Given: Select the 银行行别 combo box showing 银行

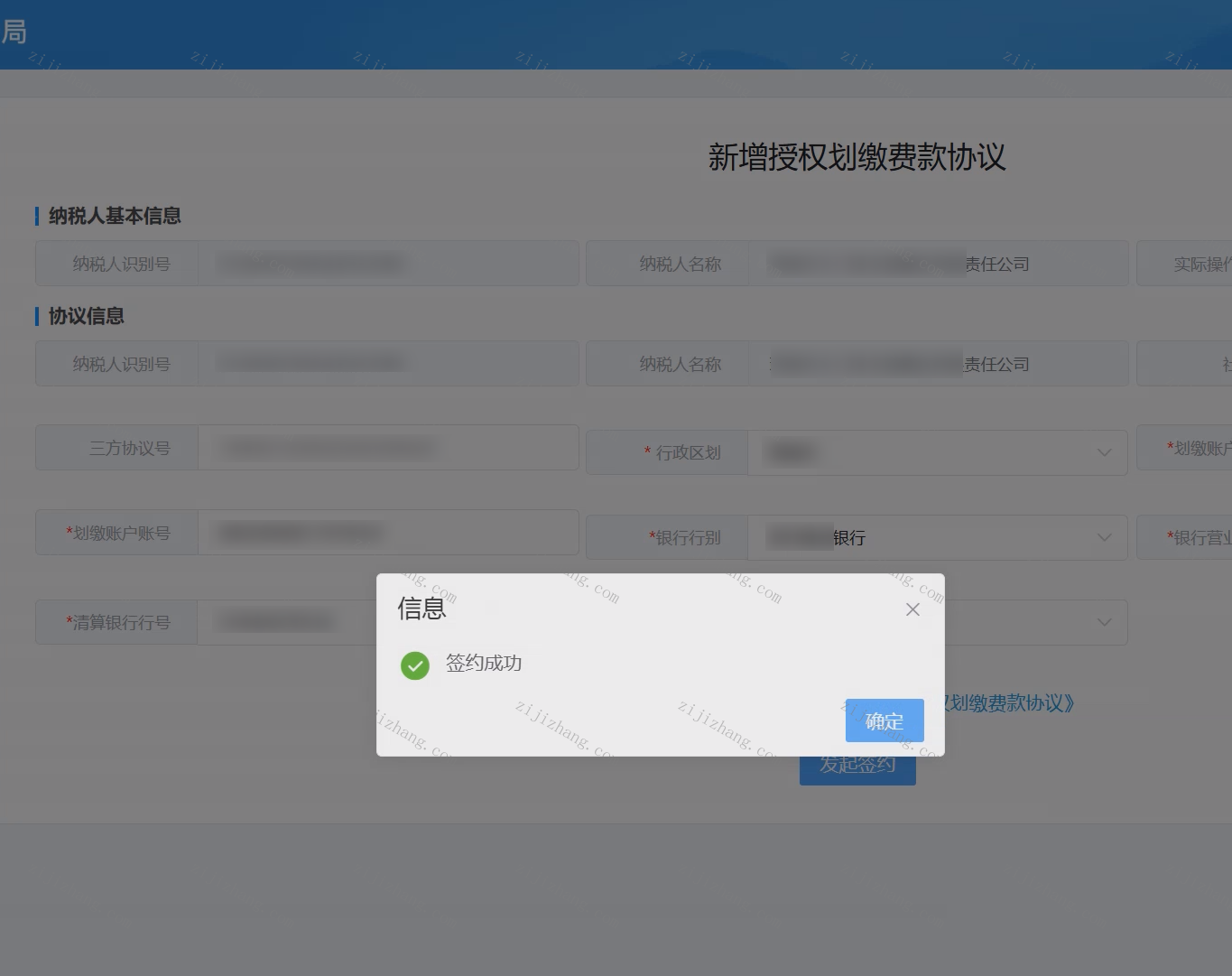Looking at the screenshot, I should [938, 537].
